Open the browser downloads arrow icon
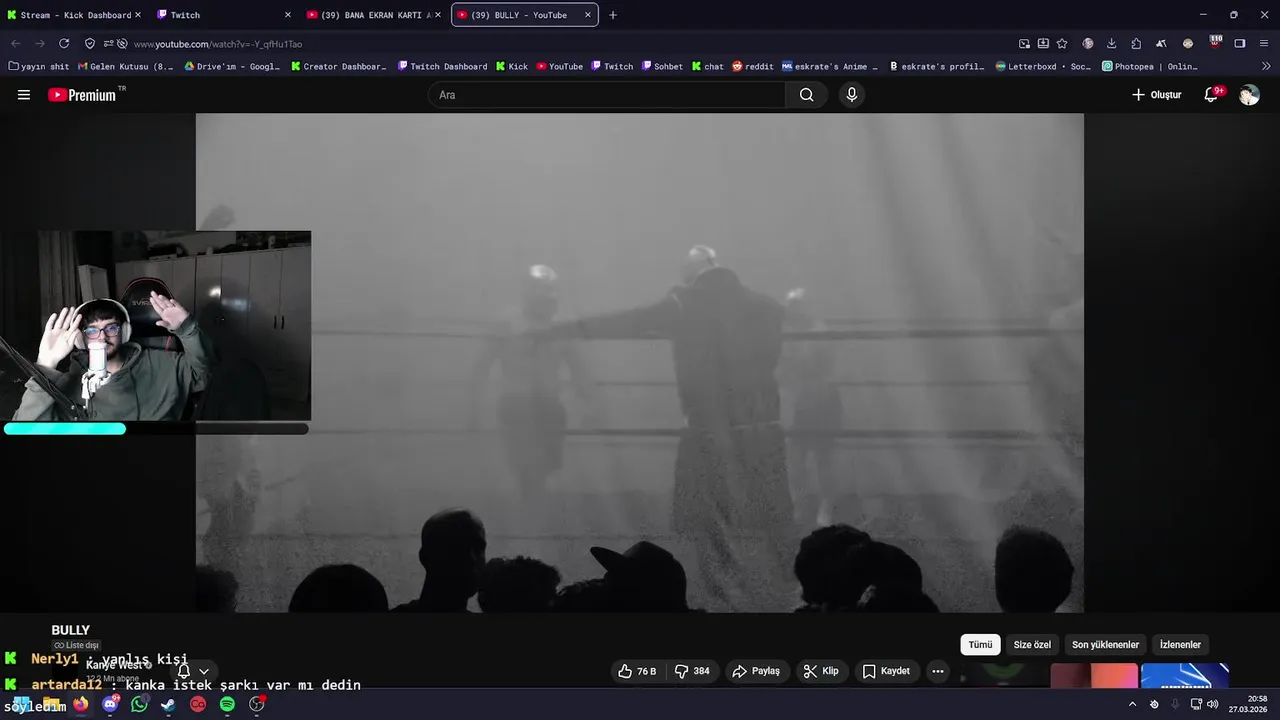Image resolution: width=1280 pixels, height=720 pixels. tap(1111, 44)
